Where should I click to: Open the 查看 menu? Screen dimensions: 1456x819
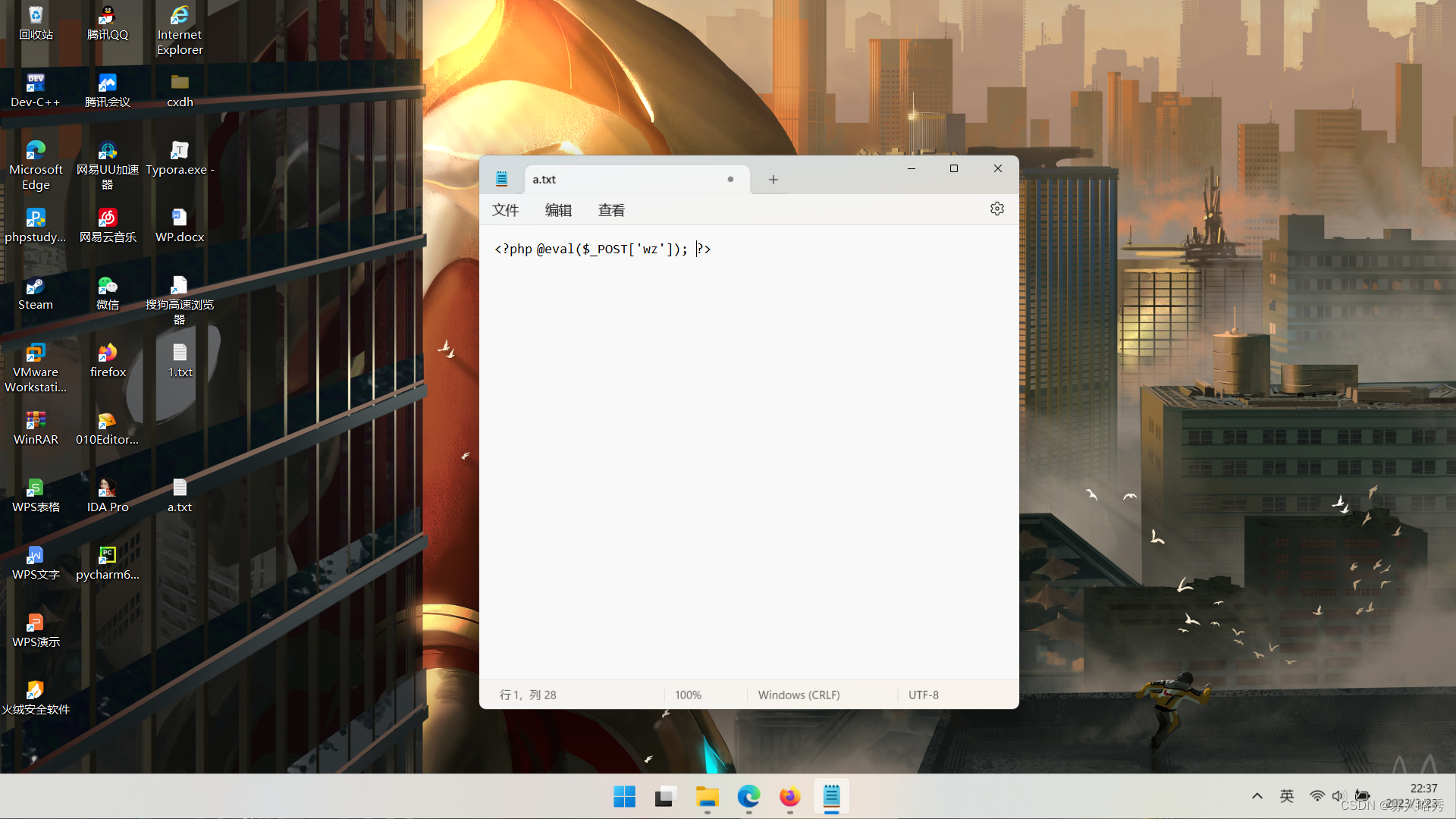611,210
